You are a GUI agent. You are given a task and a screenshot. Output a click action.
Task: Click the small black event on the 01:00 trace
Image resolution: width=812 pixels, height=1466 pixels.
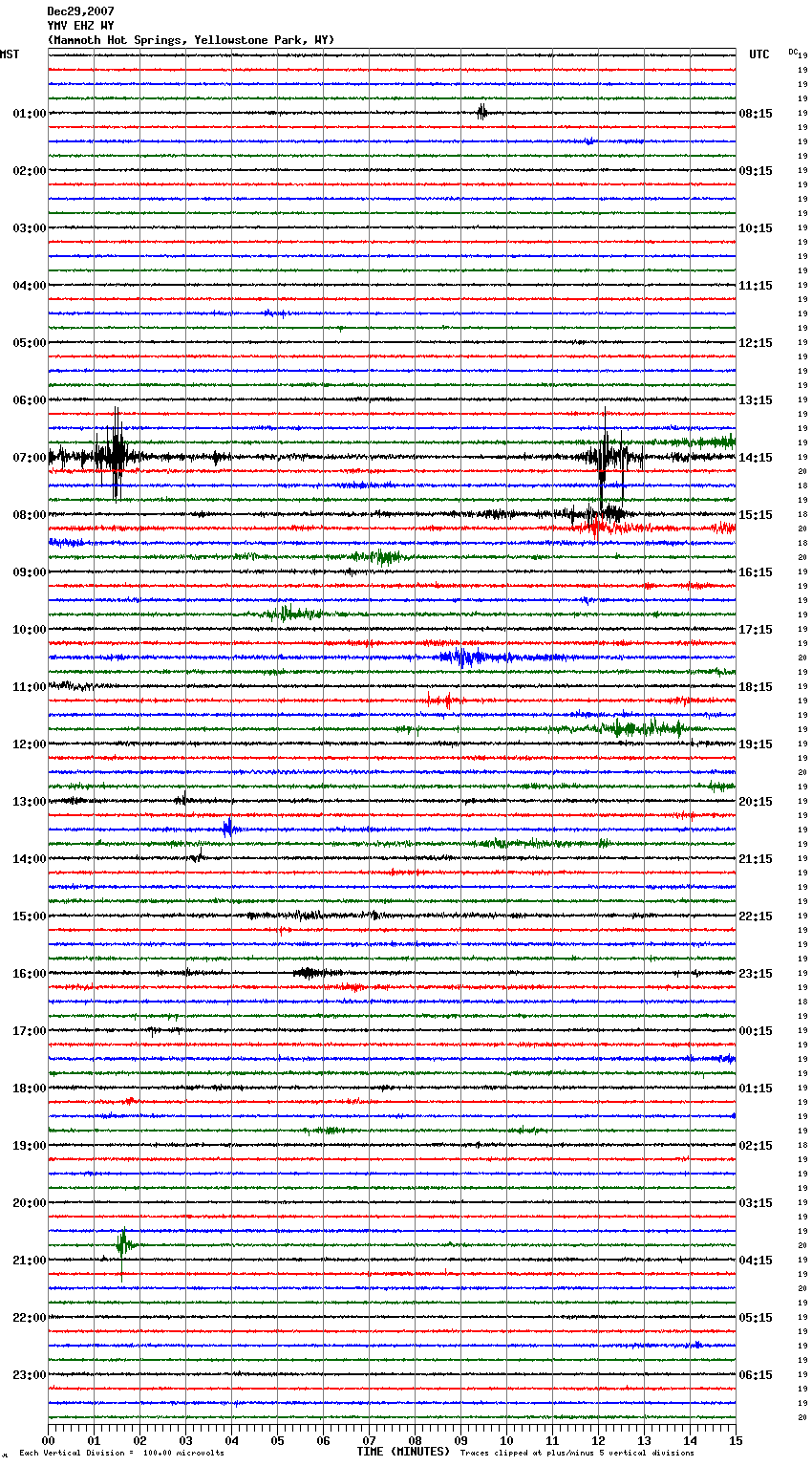pos(481,112)
